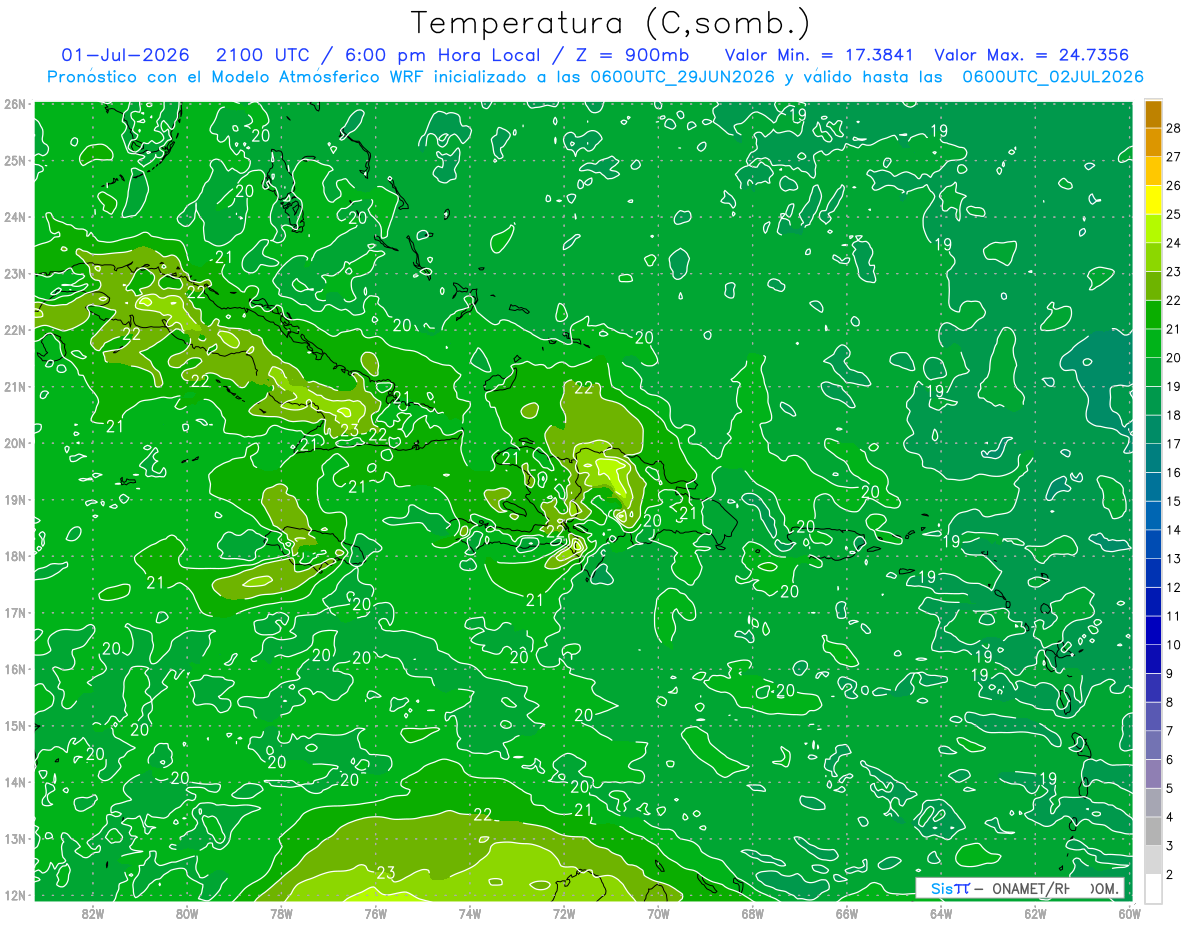Click the "16N" latitude axis label
1200x927 pixels.
(x=14, y=669)
